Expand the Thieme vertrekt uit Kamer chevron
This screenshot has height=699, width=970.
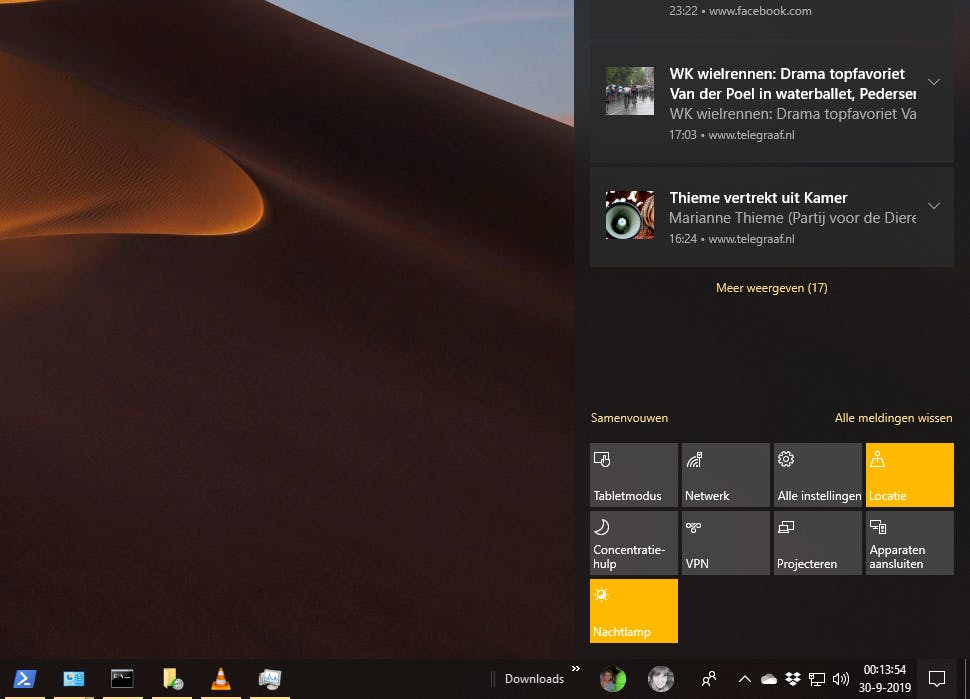coord(934,205)
